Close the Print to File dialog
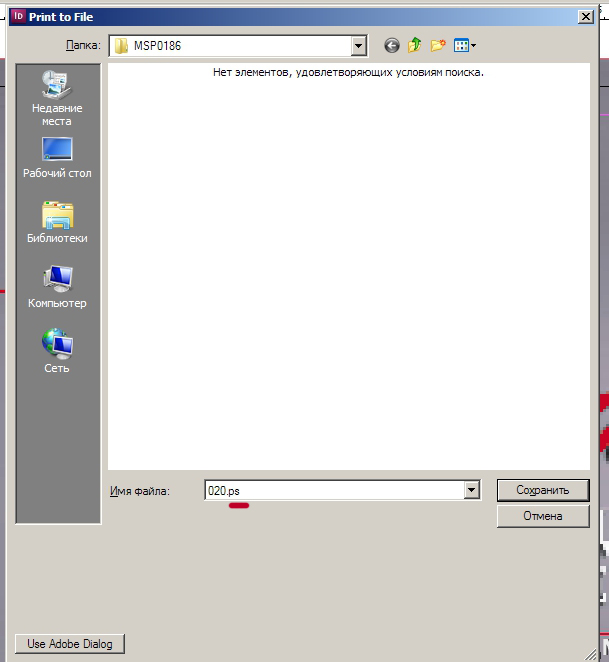 coord(586,17)
